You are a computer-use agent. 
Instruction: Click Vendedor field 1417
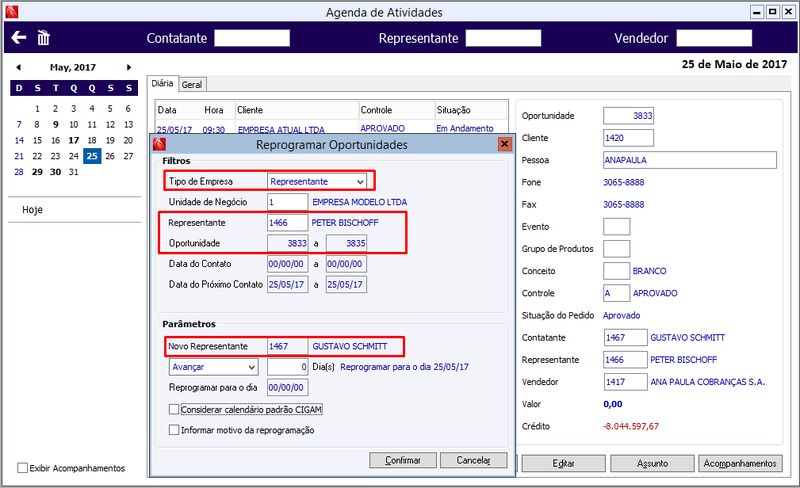point(626,382)
